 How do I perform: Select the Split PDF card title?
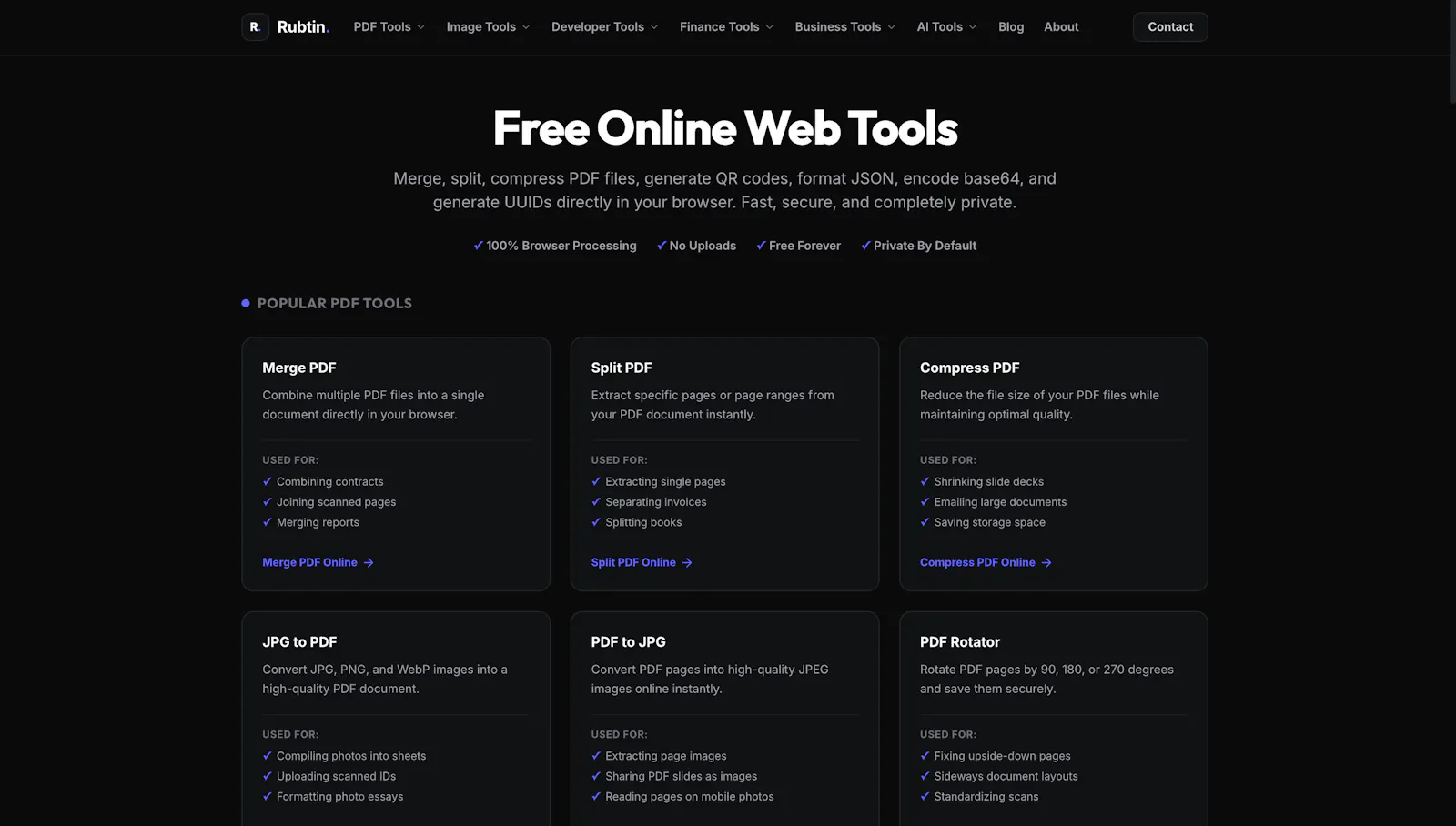pyautogui.click(x=622, y=368)
